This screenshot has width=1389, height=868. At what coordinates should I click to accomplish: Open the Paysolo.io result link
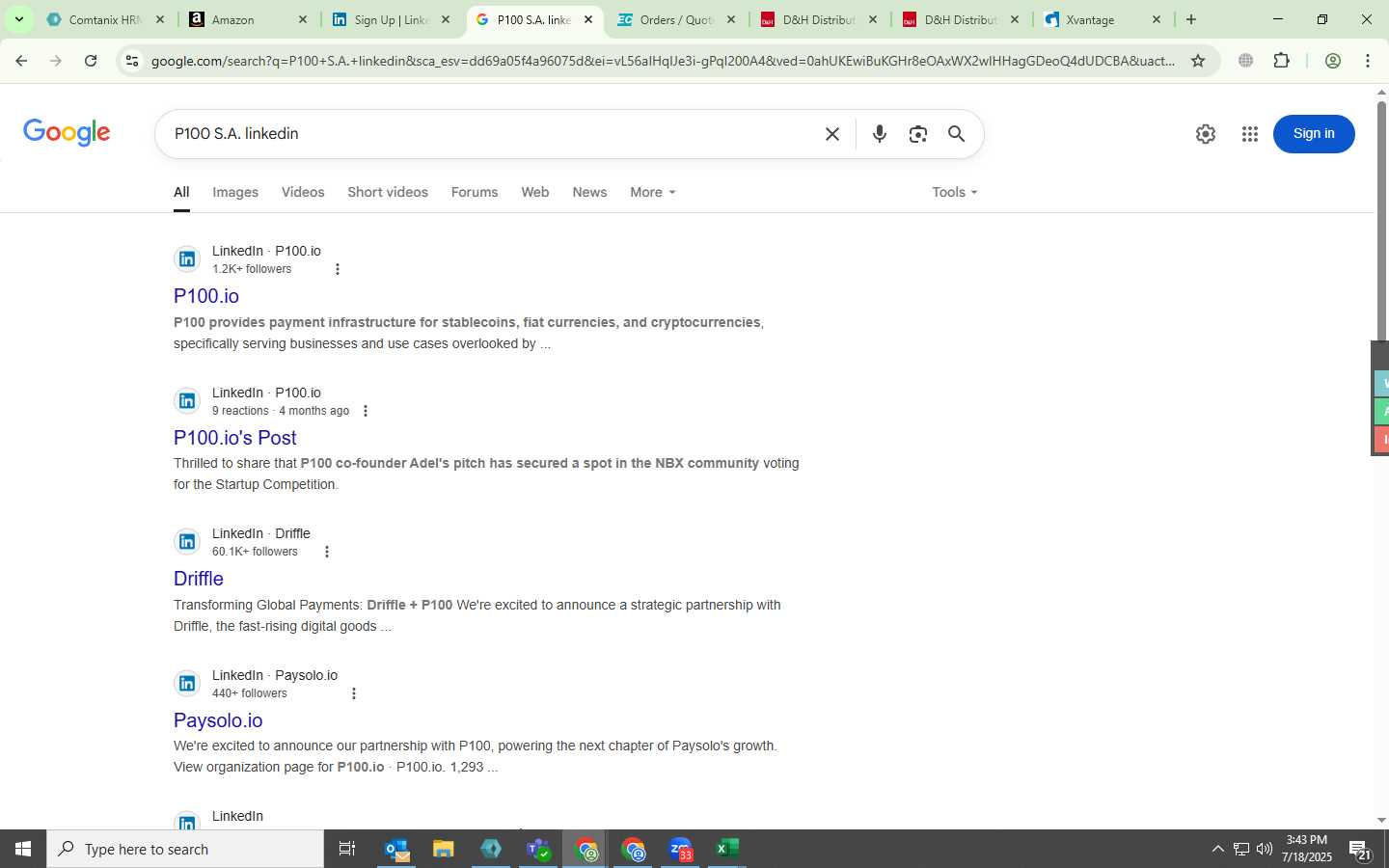tap(218, 720)
